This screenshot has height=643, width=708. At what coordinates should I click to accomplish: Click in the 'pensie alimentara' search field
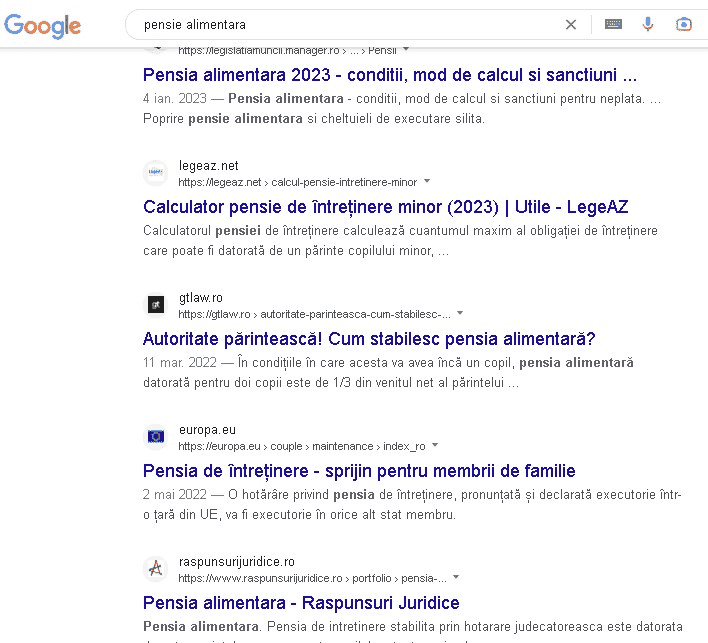tap(340, 24)
